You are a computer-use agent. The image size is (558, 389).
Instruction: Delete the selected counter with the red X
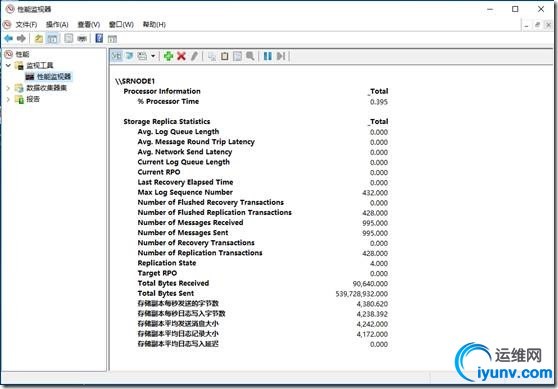pyautogui.click(x=181, y=56)
